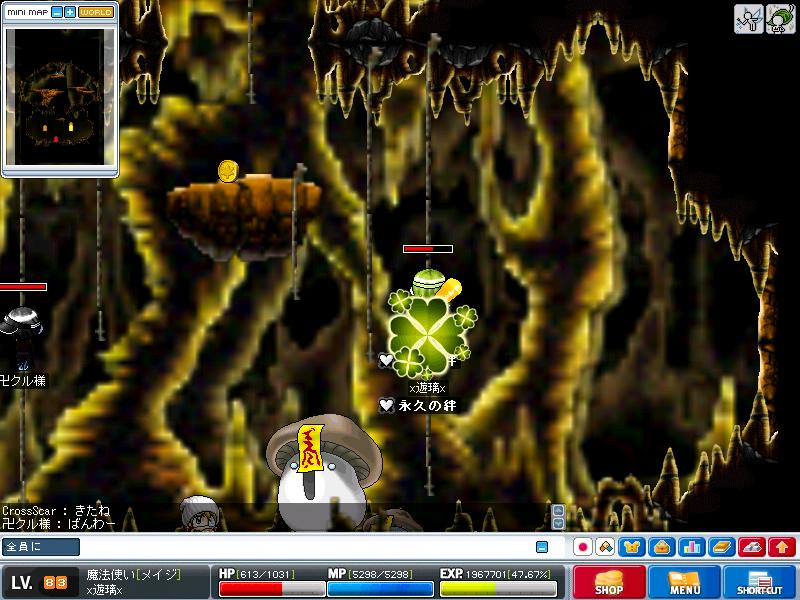Click the green-haired character buff icon
800x600 pixels.
[780, 19]
